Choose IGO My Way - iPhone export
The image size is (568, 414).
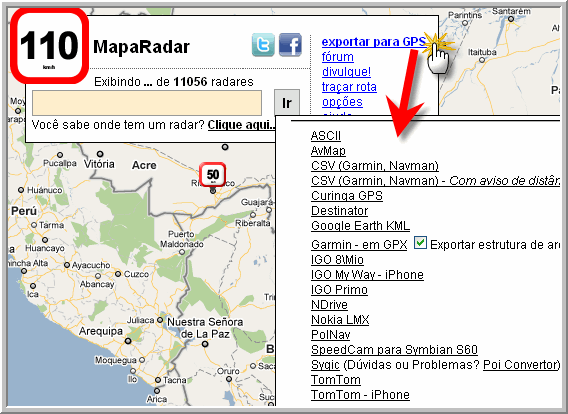[367, 275]
